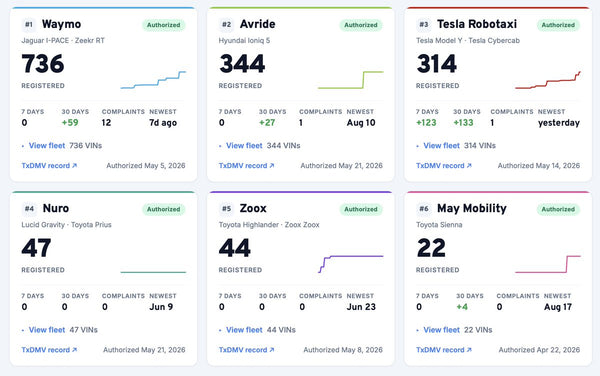Click the Authorized badge on Waymo card
The image size is (600, 376).
click(164, 25)
